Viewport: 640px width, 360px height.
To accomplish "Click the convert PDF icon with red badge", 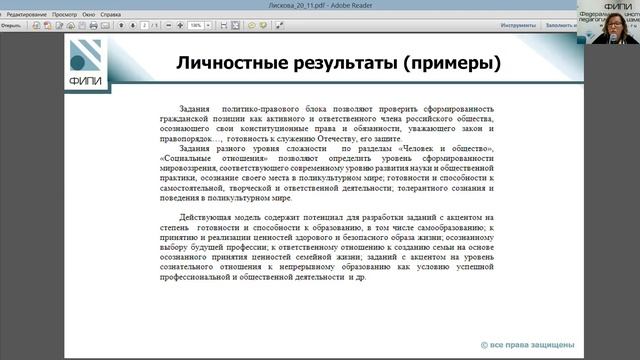I will pos(48,25).
